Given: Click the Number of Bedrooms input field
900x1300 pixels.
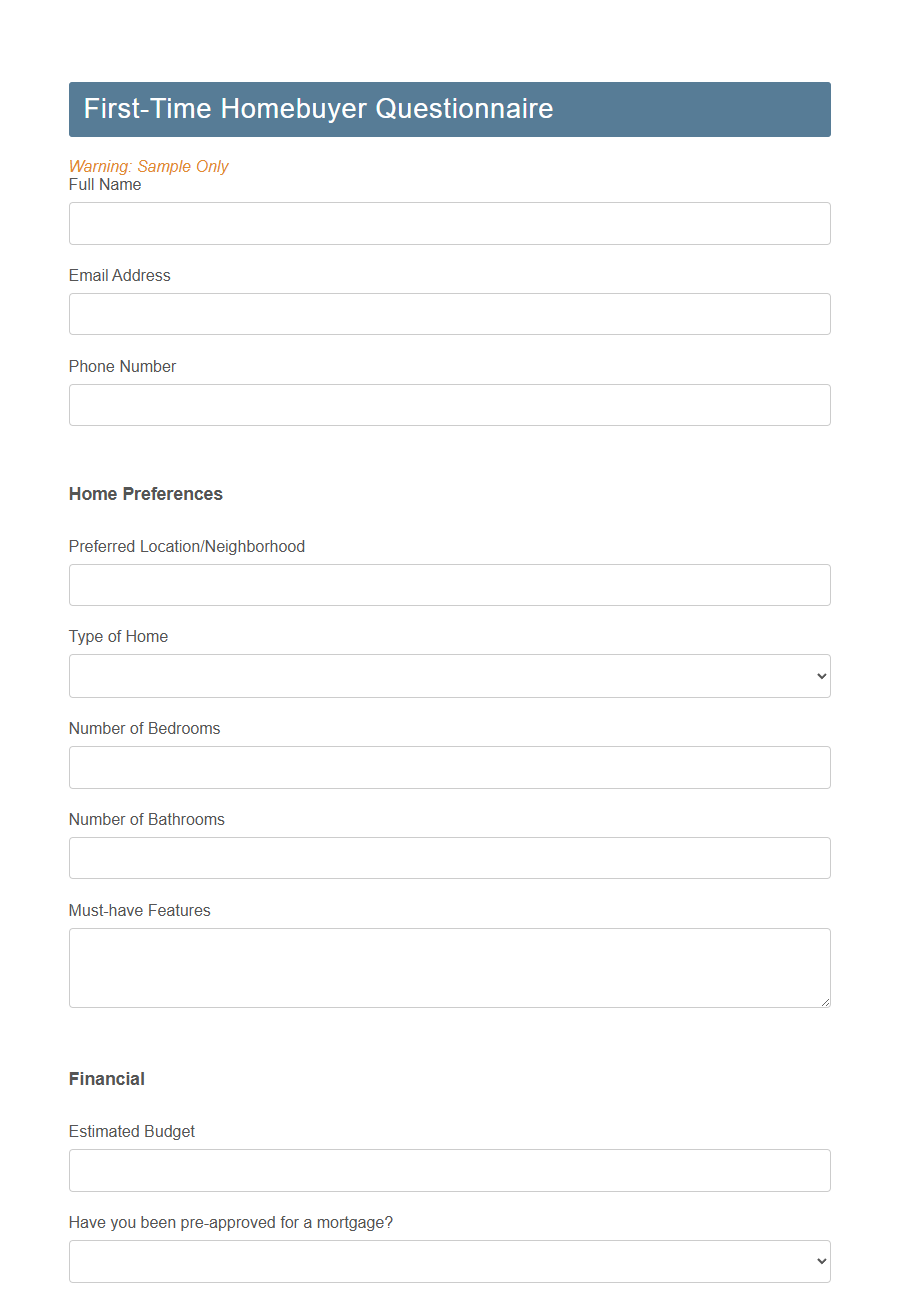Looking at the screenshot, I should [x=449, y=767].
